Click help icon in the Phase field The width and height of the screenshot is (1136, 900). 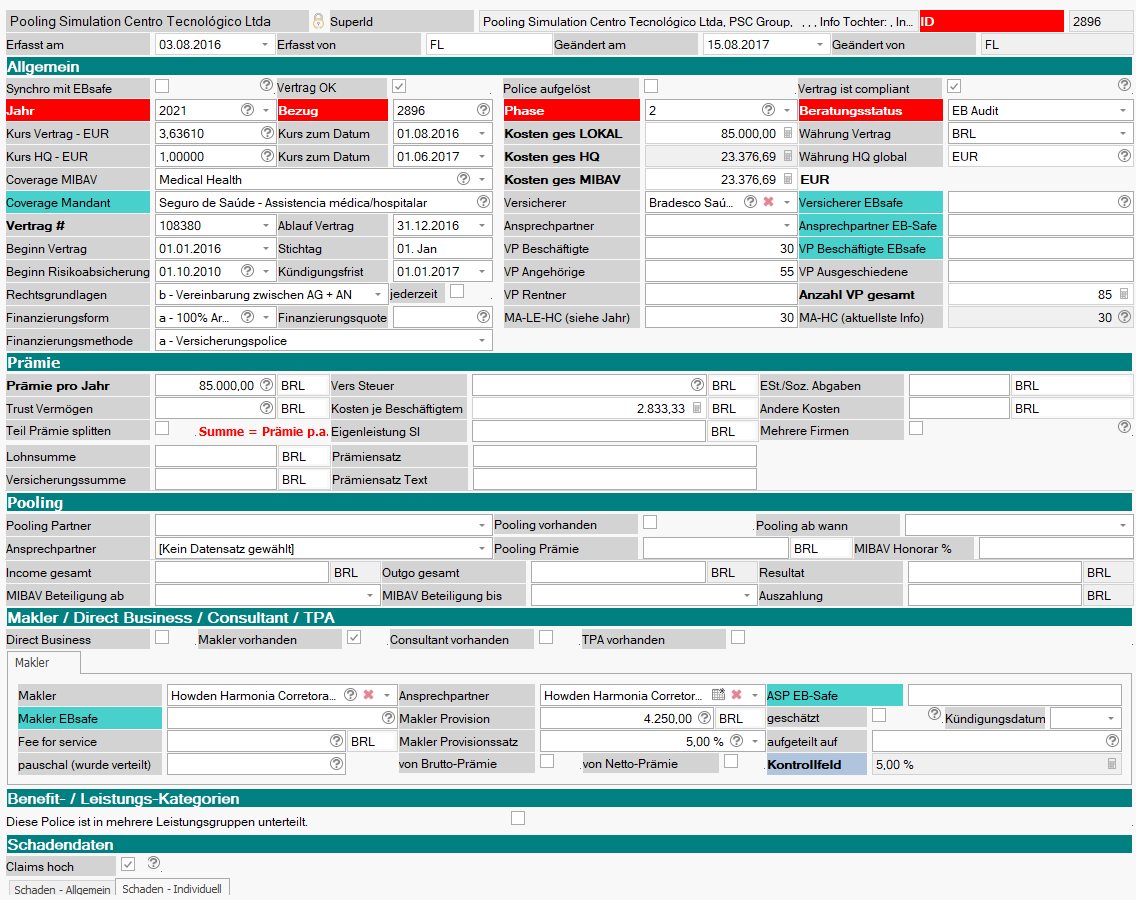769,109
